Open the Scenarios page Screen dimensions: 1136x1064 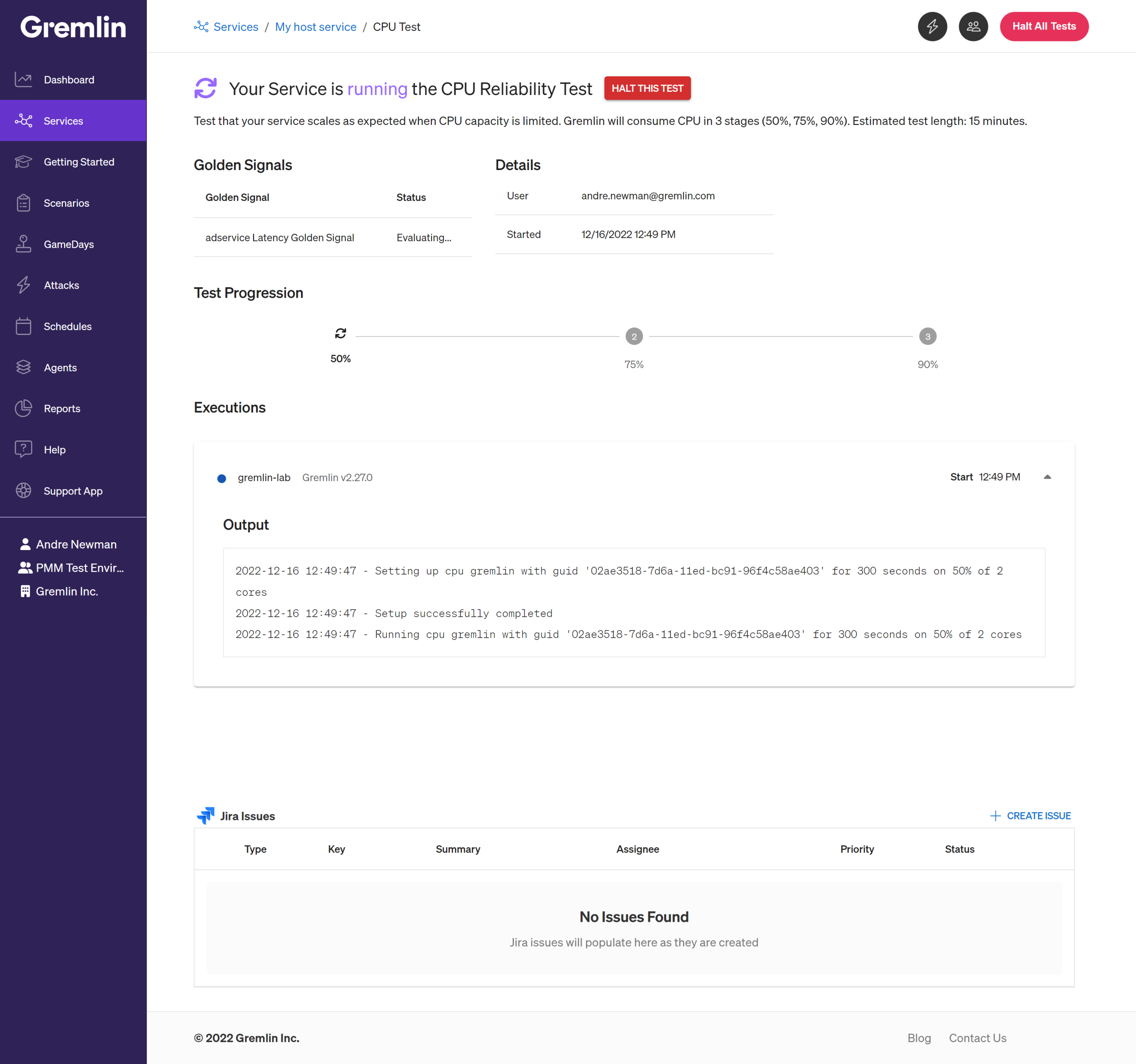pyautogui.click(x=73, y=203)
